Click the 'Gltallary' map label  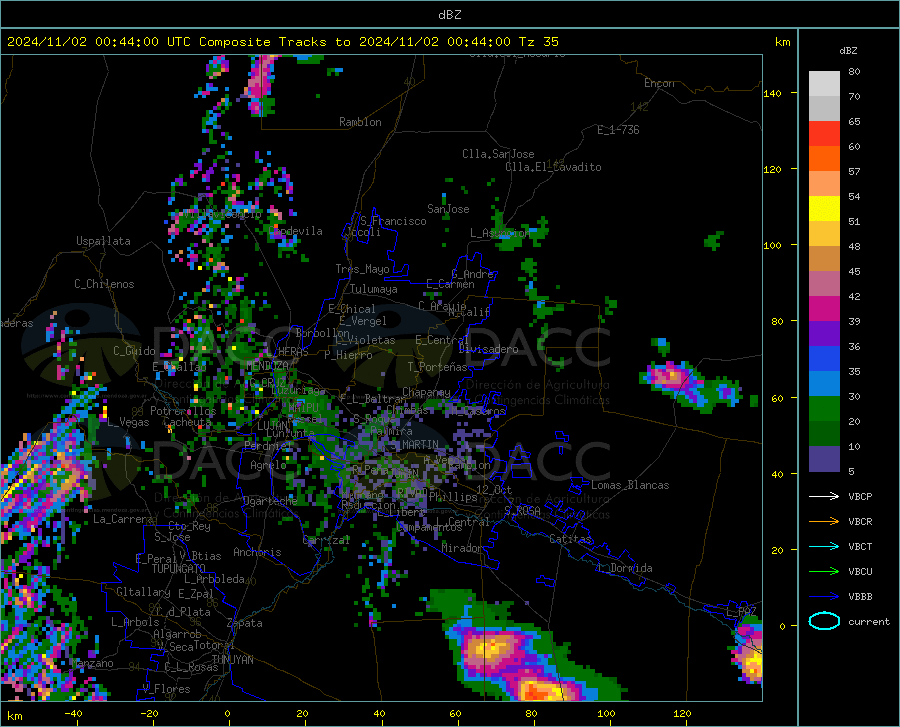(x=143, y=592)
